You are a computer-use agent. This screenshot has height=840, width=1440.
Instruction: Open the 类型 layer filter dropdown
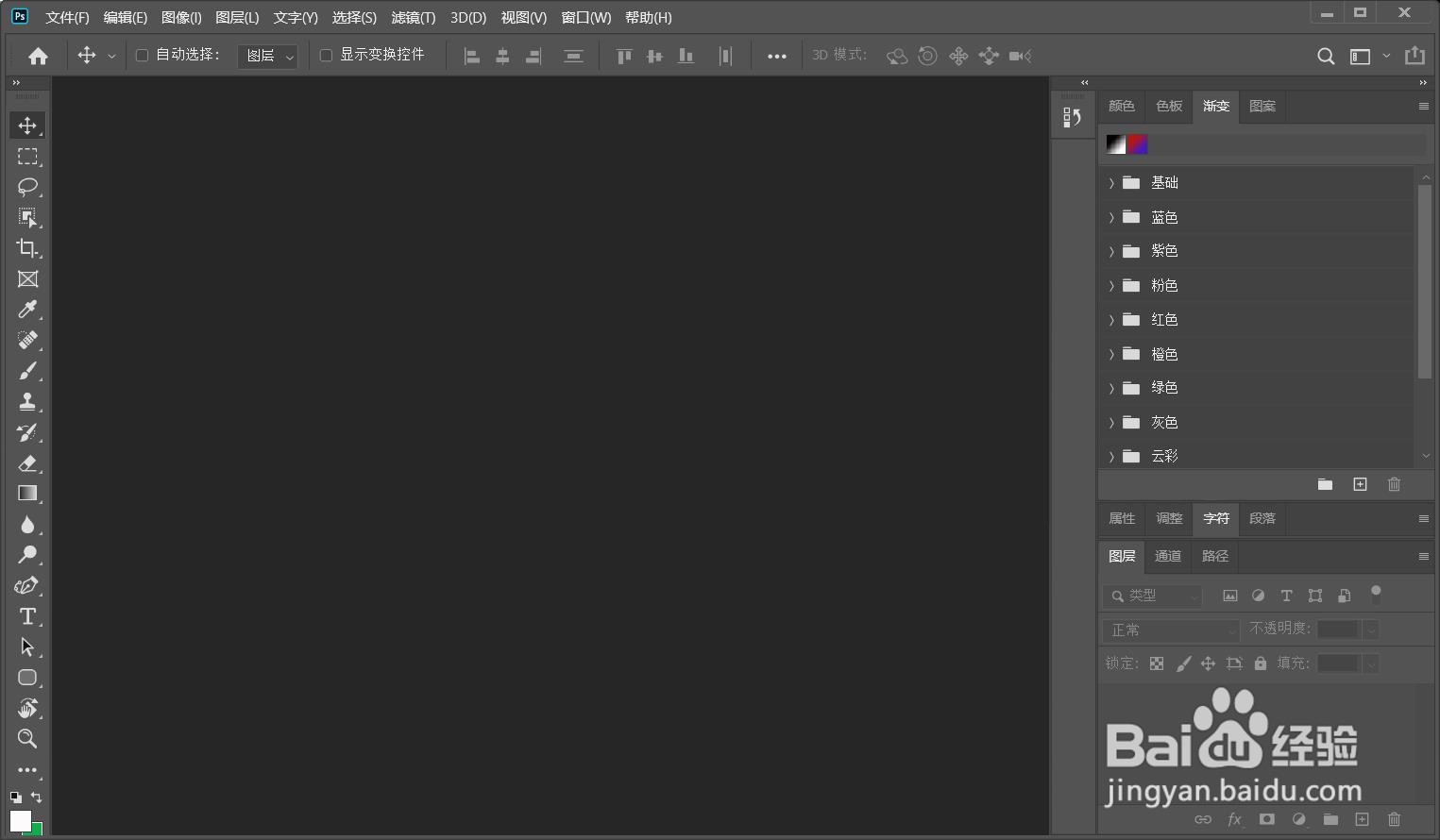point(1153,596)
